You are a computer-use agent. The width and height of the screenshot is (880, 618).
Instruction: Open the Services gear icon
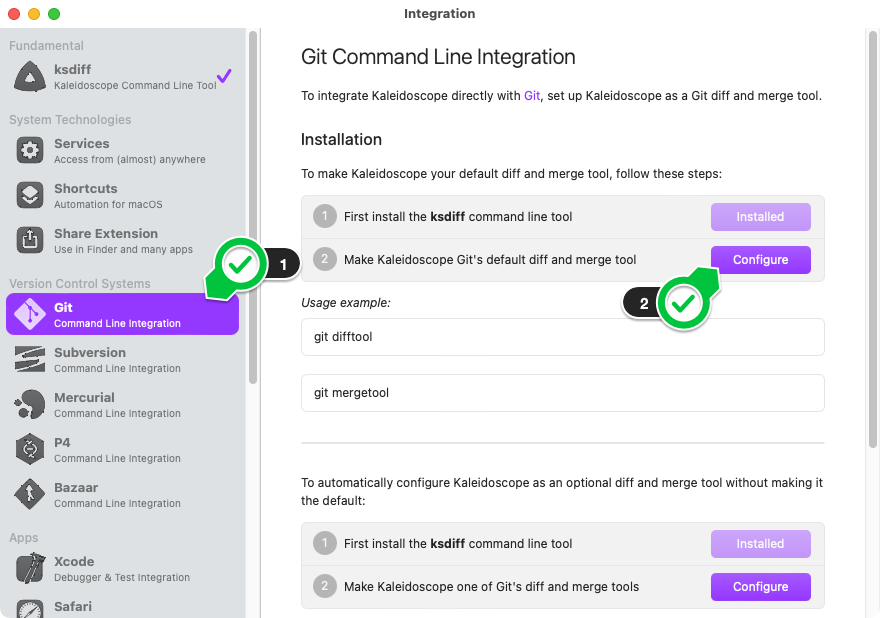(x=30, y=151)
